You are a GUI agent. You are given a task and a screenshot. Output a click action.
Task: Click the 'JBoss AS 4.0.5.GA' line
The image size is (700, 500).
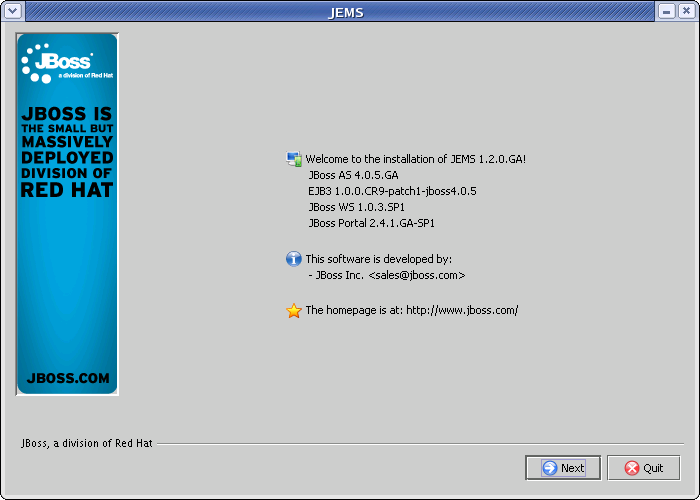353,175
